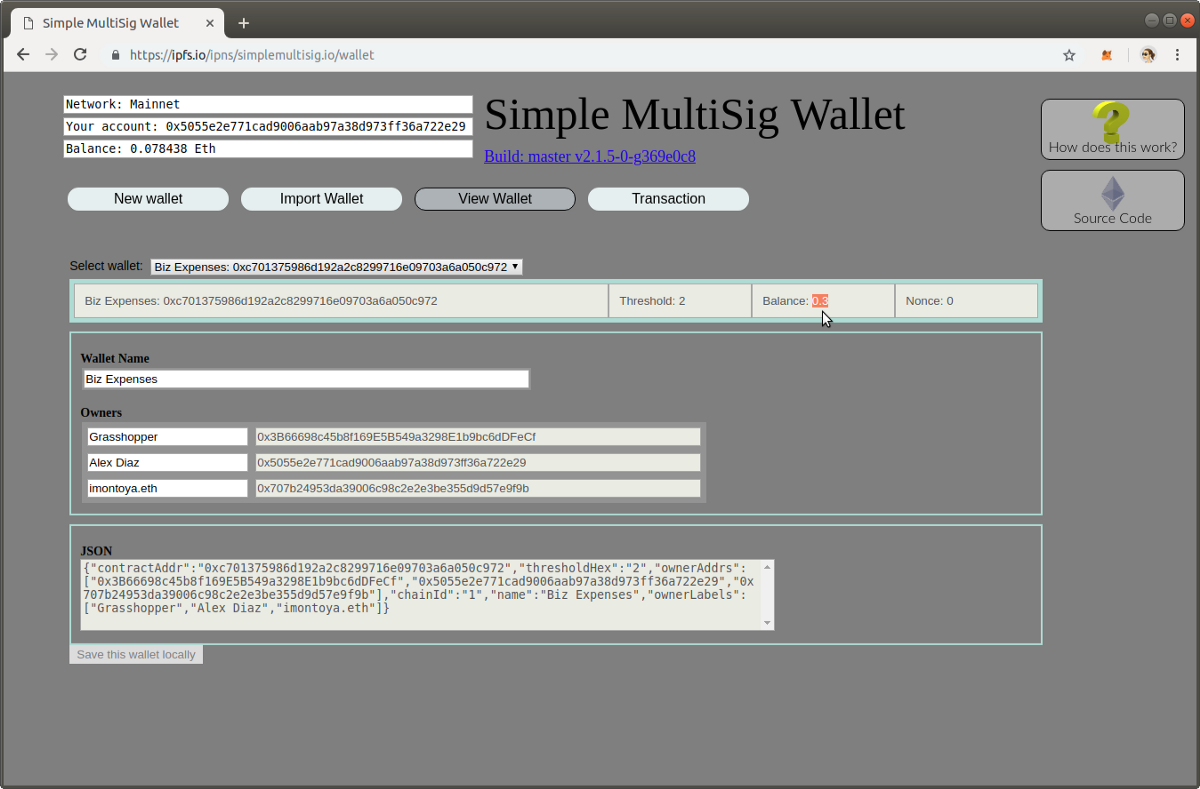Open the Build master v2.1.5 link
Viewport: 1200px width, 789px height.
point(589,156)
